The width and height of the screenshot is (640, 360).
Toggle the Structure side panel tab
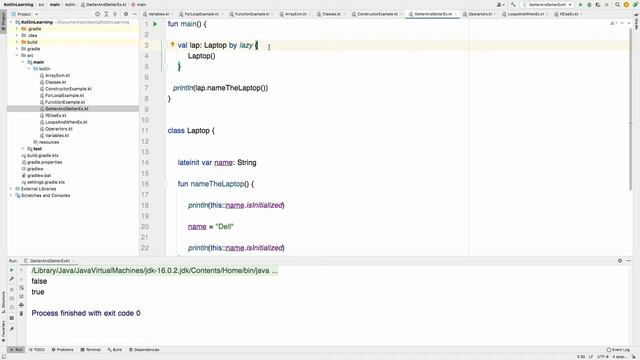coord(3,302)
